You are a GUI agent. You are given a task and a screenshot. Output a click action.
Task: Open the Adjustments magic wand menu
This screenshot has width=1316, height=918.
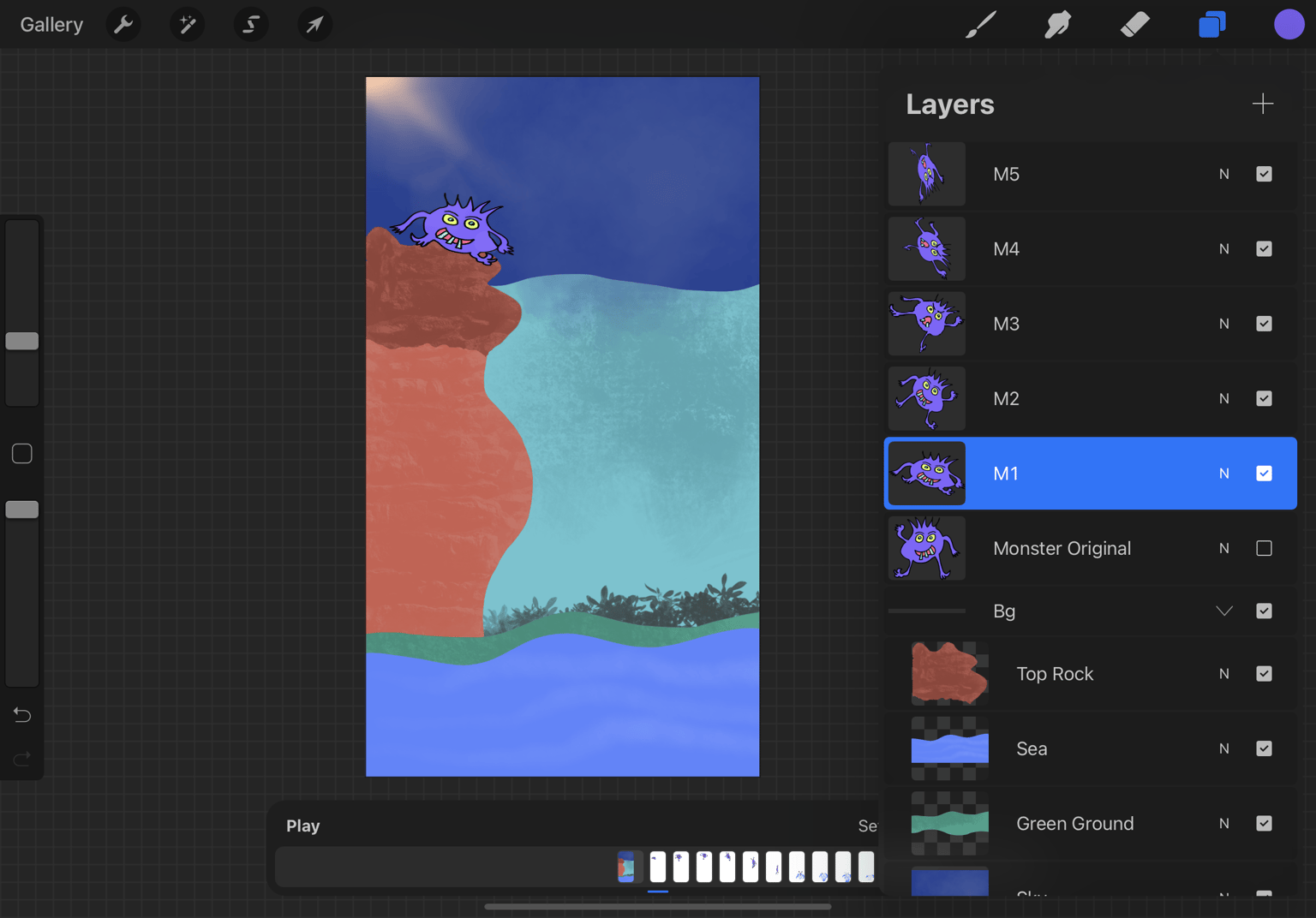click(187, 24)
